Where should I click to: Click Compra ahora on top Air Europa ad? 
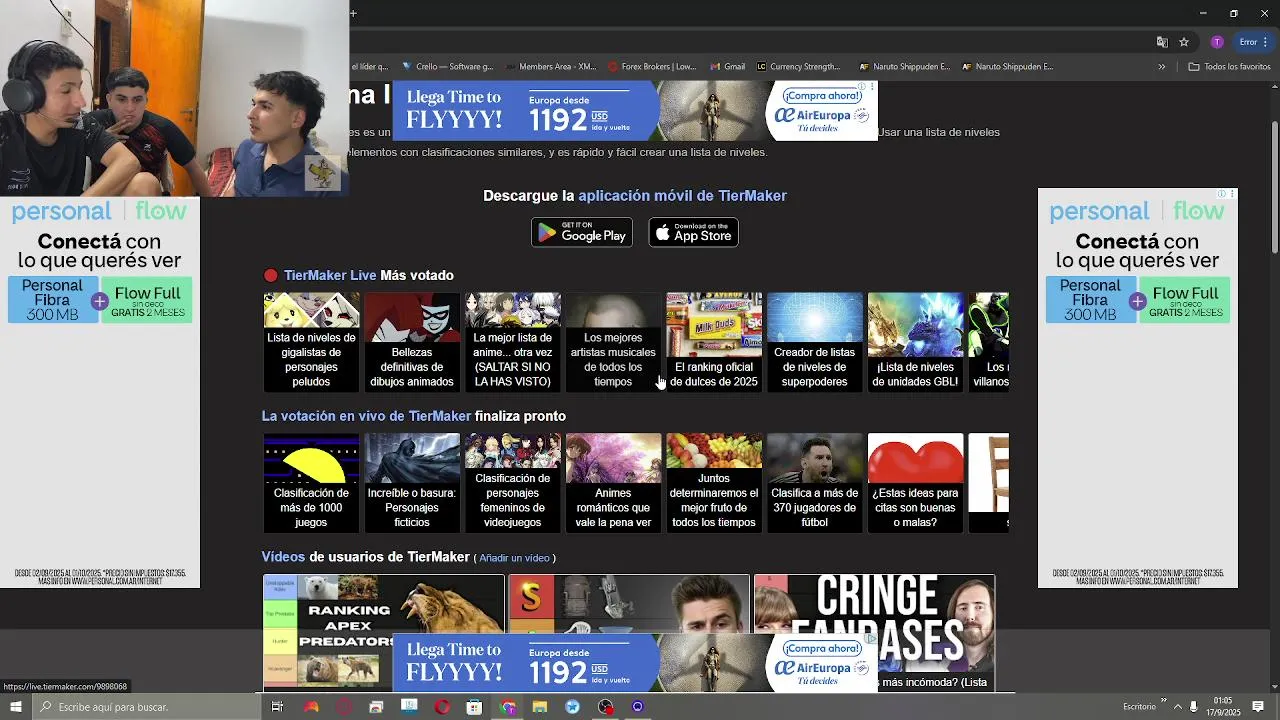pos(822,96)
